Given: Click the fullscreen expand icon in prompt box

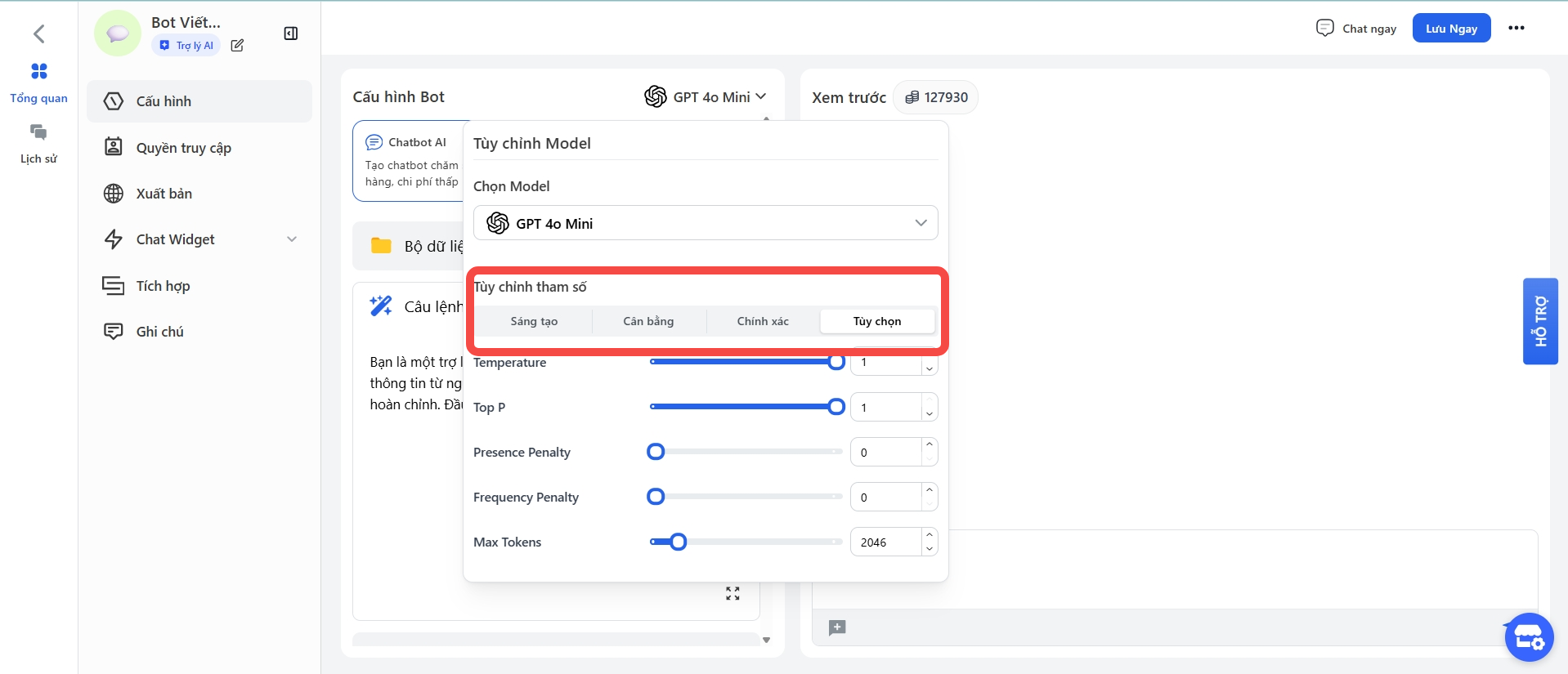Looking at the screenshot, I should [x=732, y=594].
